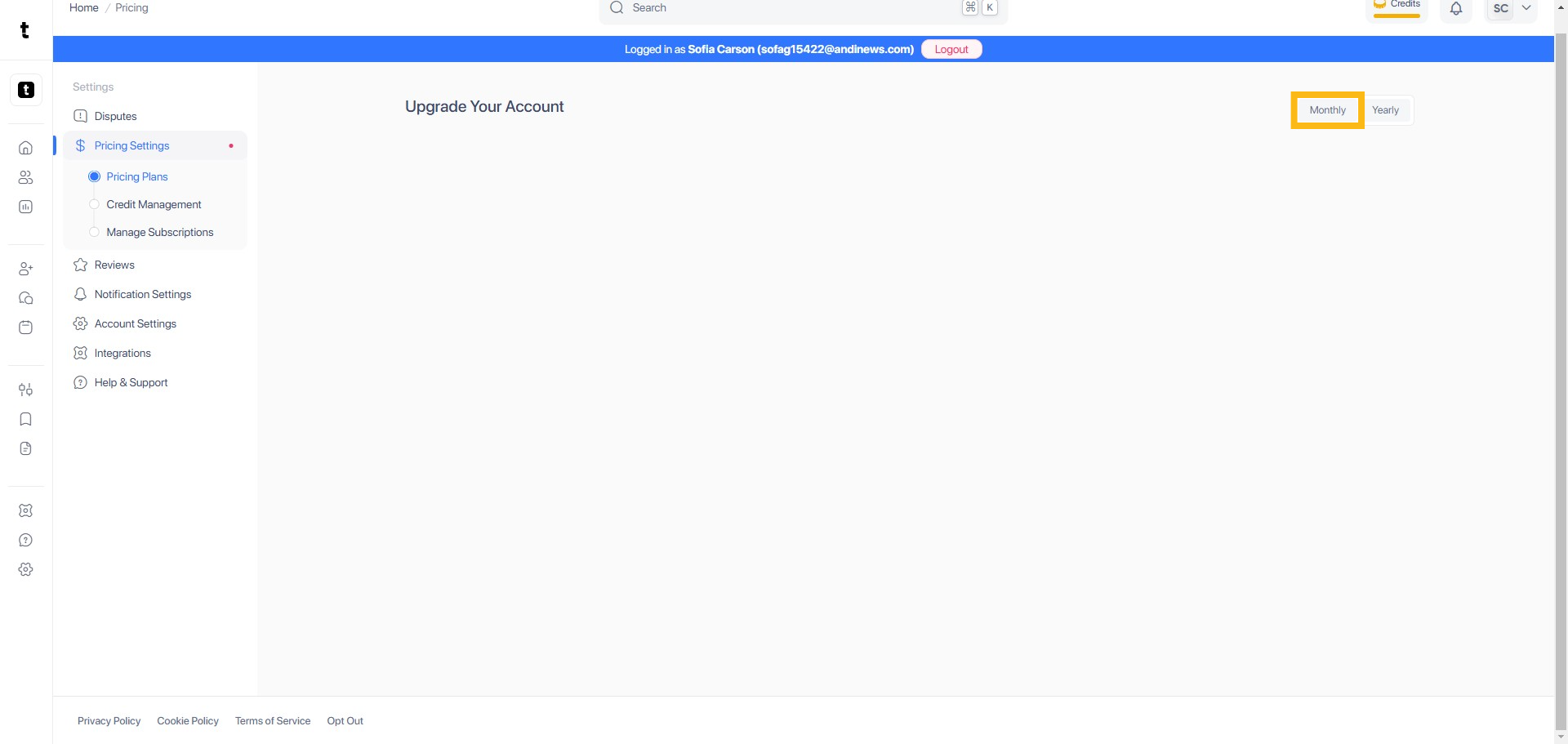Expand the SC profile dropdown chevron
This screenshot has width=1568, height=744.
click(x=1526, y=8)
